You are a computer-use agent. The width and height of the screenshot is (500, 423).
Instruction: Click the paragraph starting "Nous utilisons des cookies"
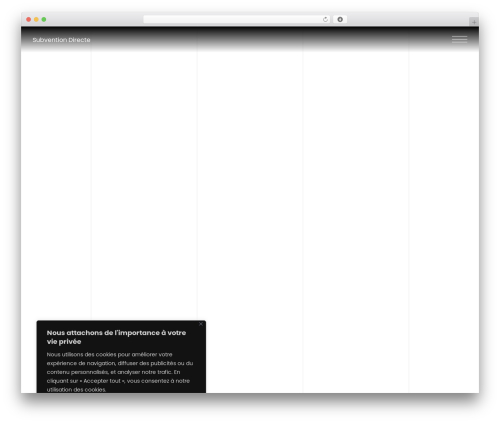[120, 372]
